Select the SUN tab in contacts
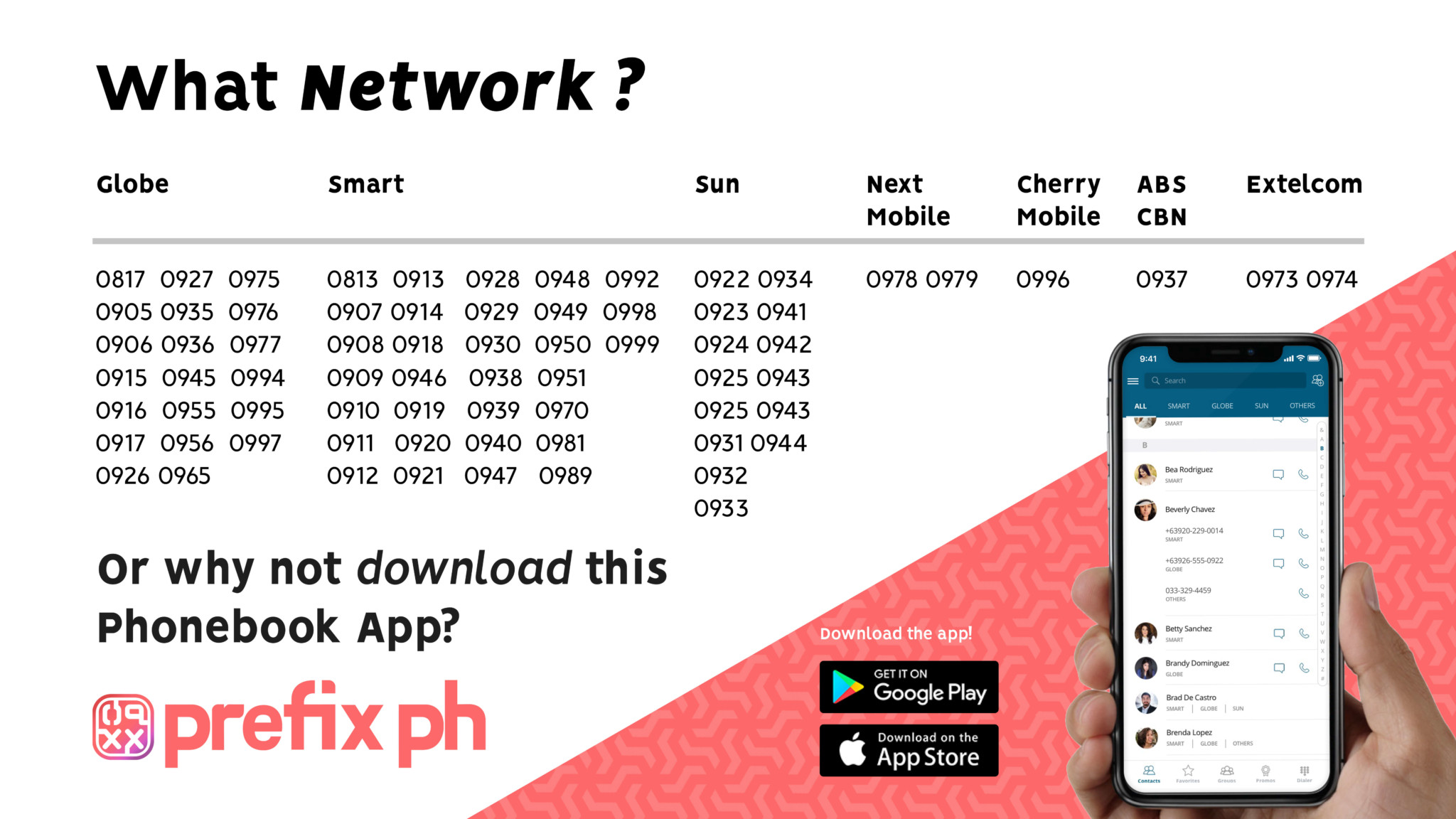The image size is (1456, 819). coord(1261,404)
